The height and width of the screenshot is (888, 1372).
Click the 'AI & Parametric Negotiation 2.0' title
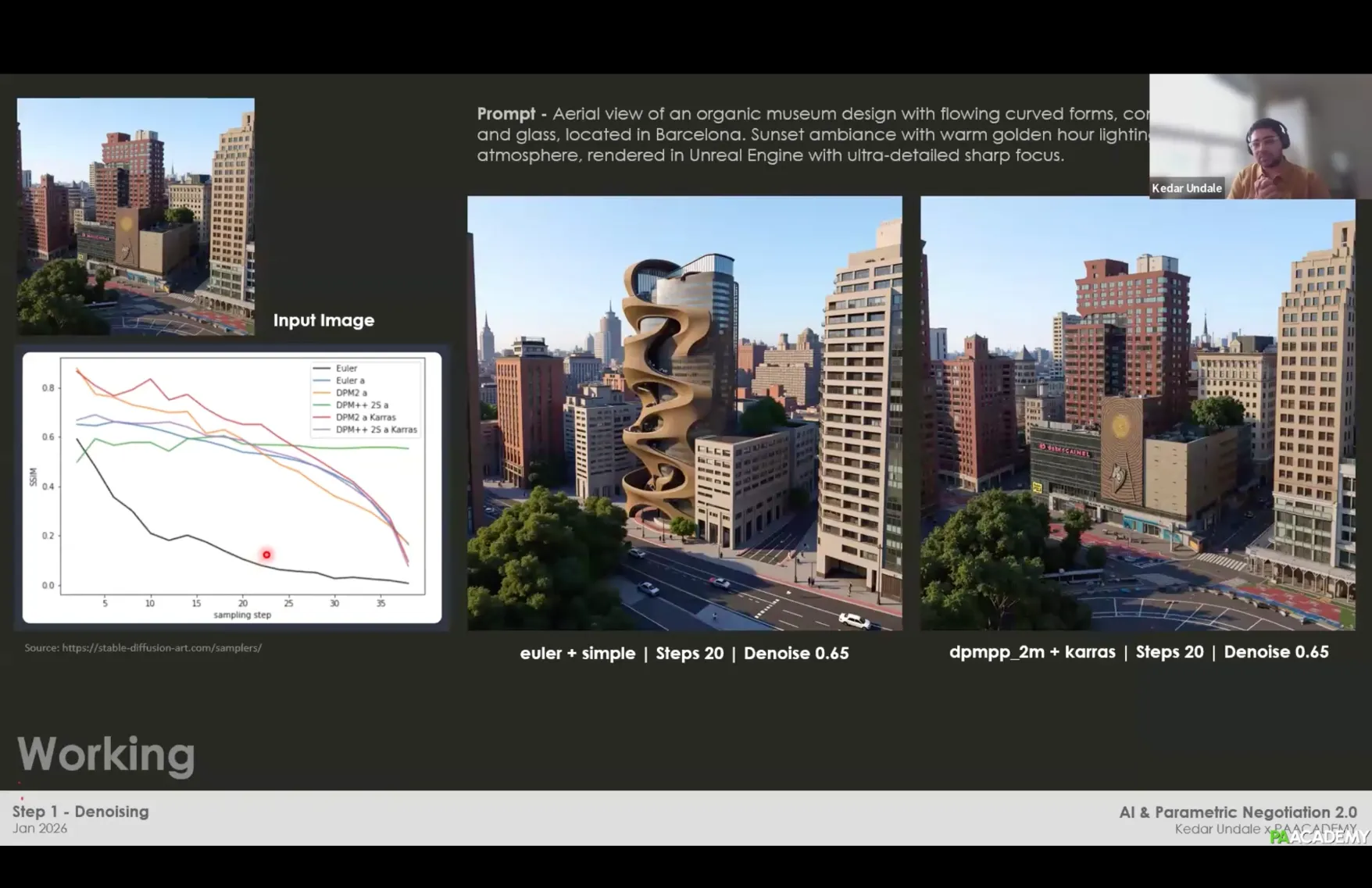1238,812
